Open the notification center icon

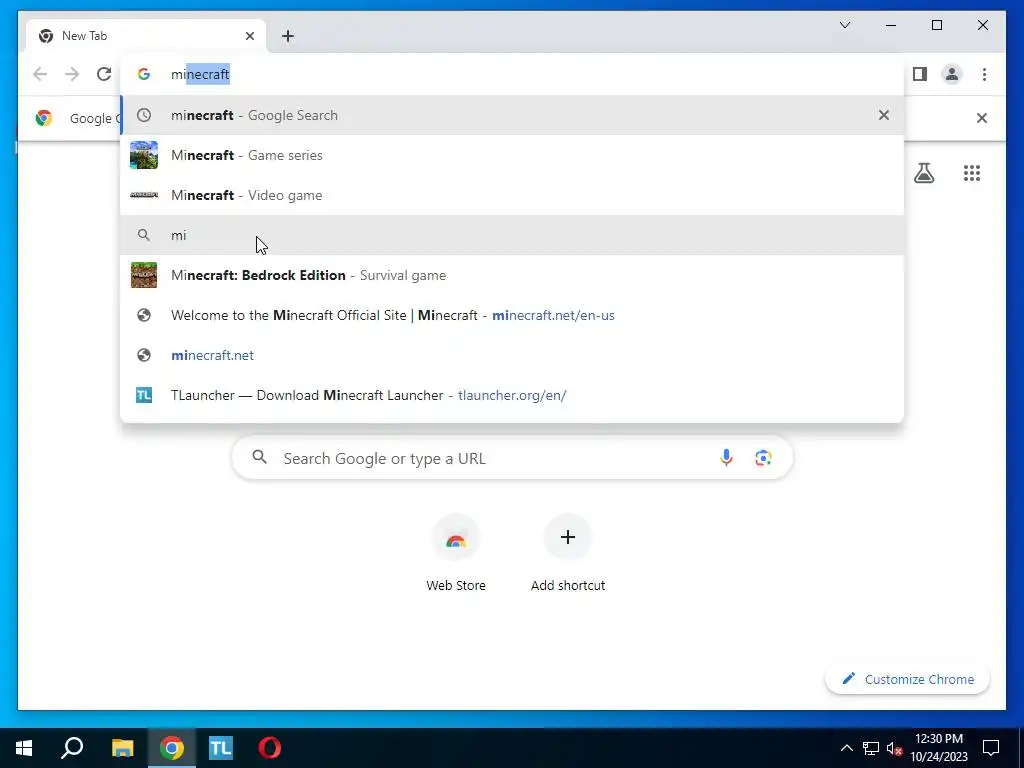991,748
